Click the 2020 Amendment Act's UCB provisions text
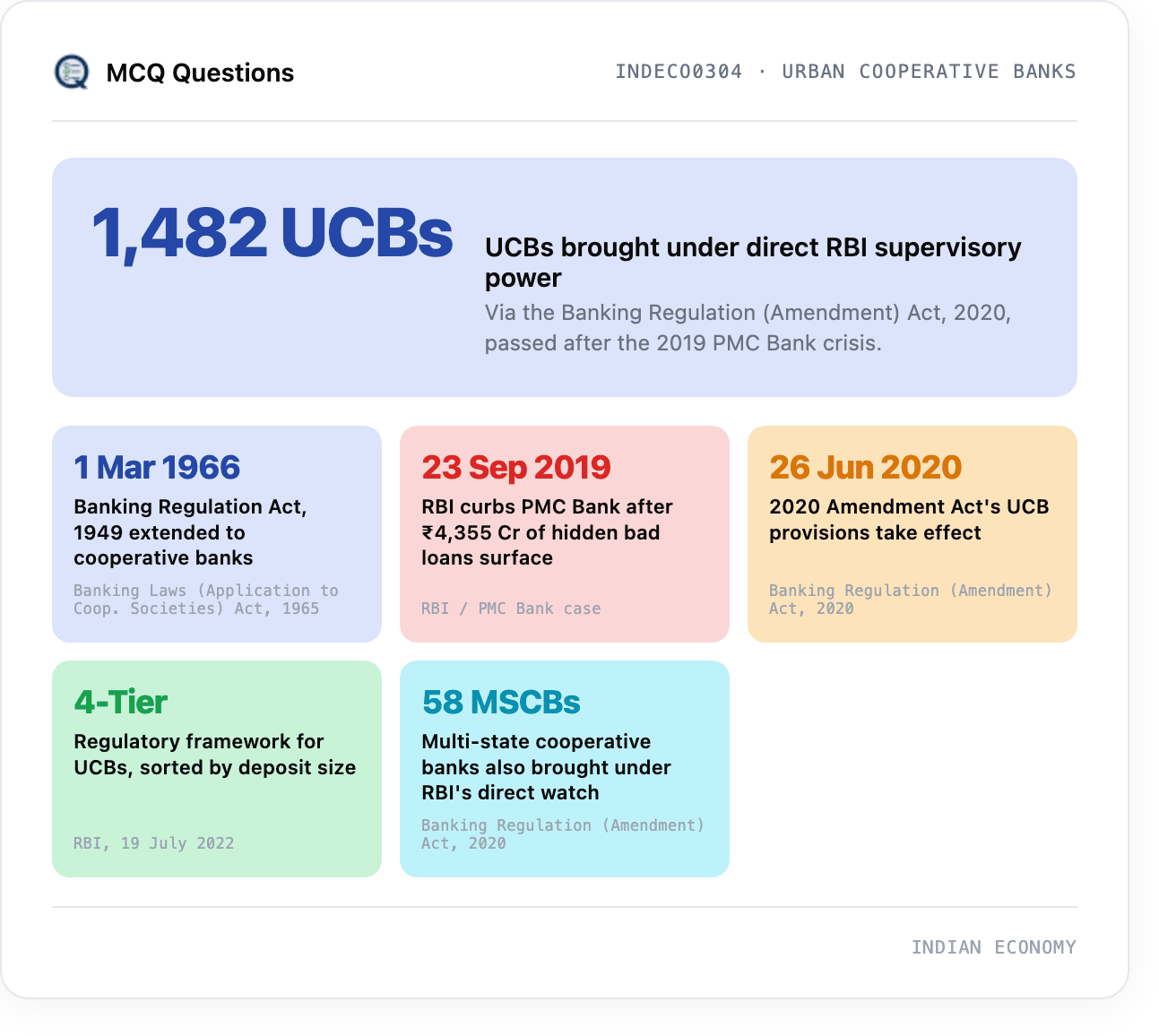The height and width of the screenshot is (1036, 1159). pyautogui.click(x=909, y=520)
